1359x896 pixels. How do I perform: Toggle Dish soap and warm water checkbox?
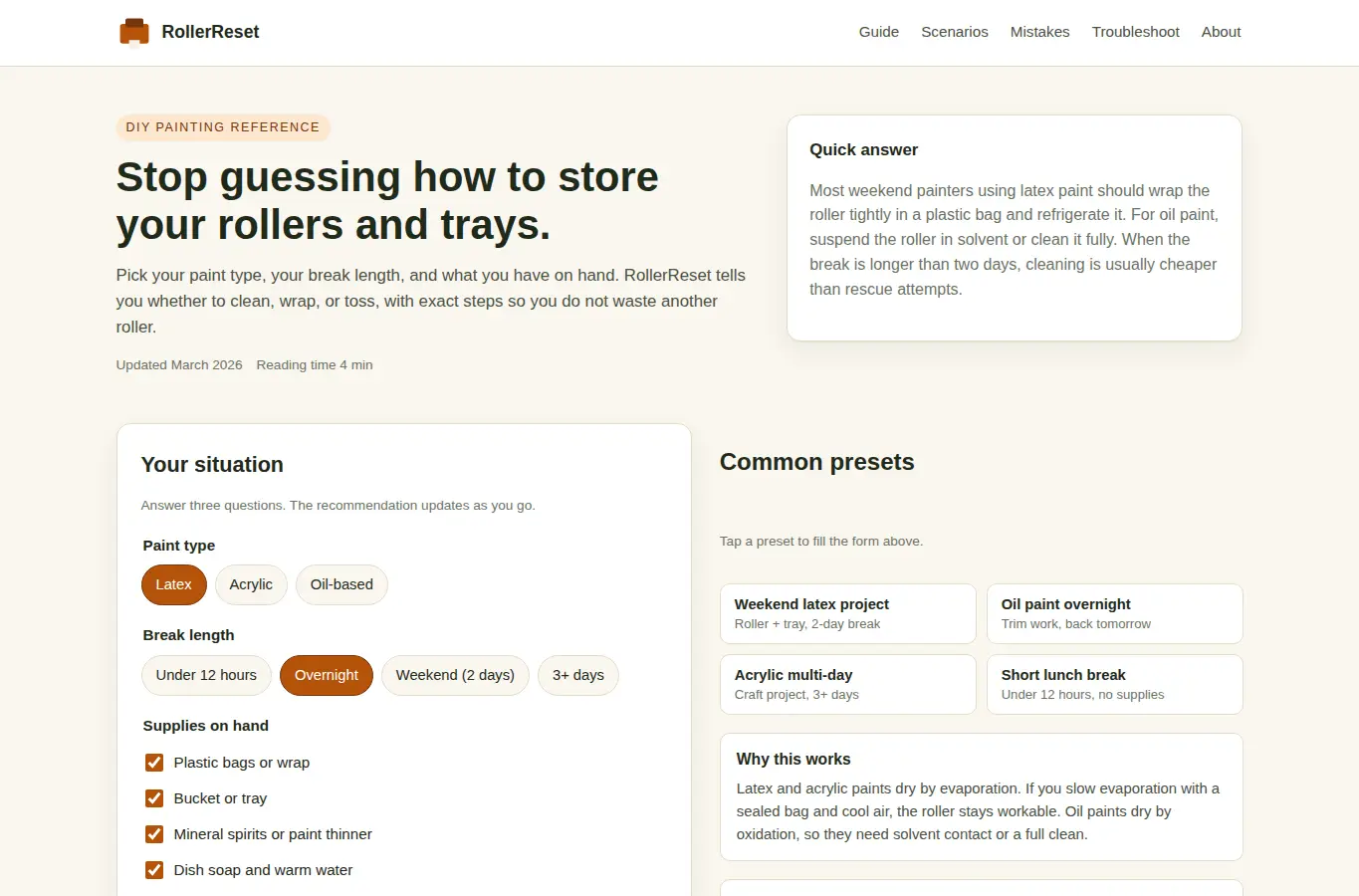(154, 870)
